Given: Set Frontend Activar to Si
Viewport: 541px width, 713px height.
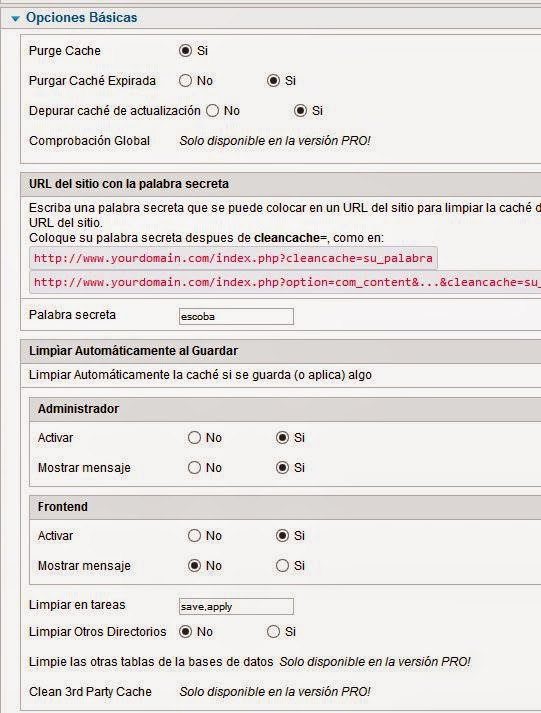Looking at the screenshot, I should (282, 536).
